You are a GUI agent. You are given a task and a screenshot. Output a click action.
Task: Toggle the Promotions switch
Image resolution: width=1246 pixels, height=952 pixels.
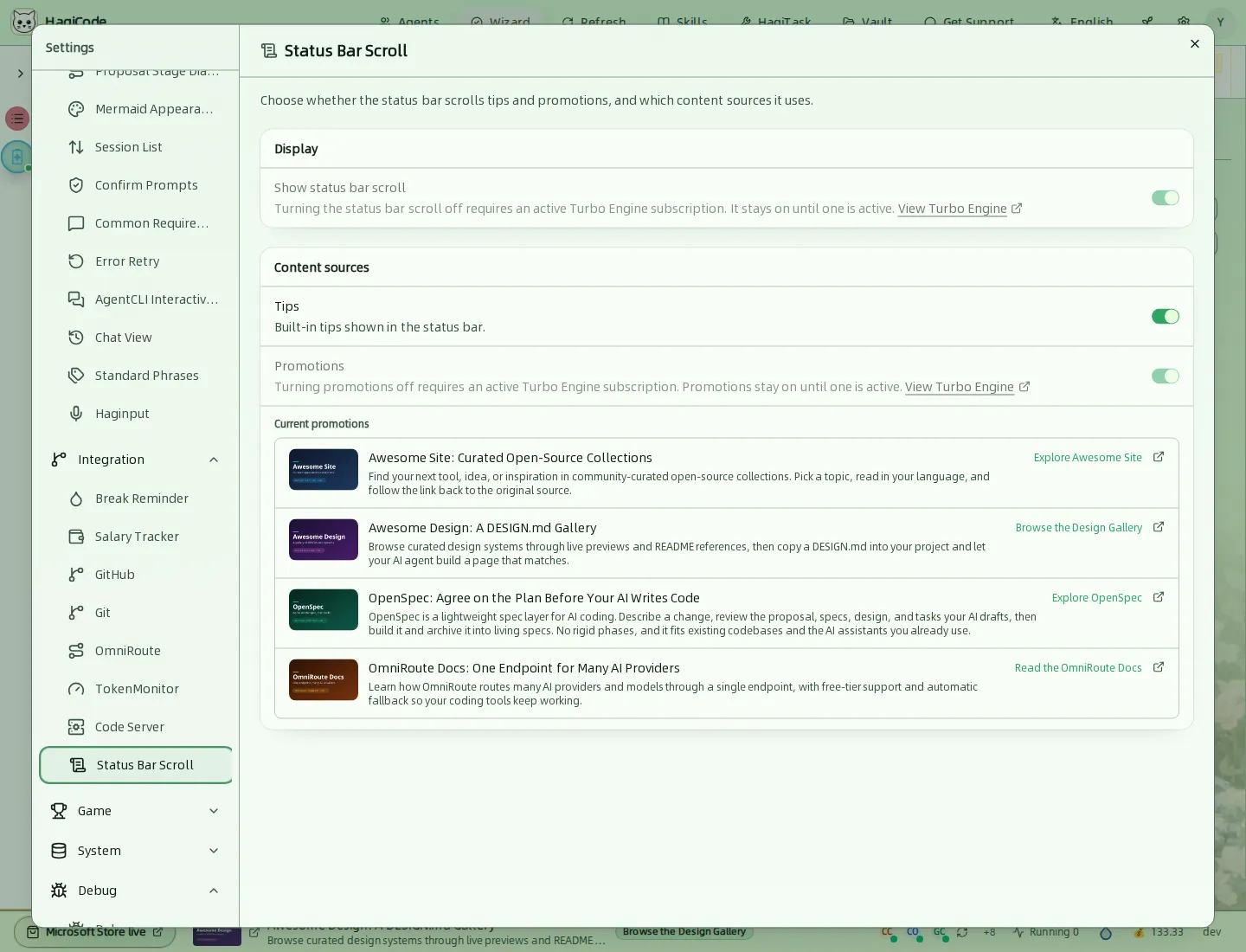1166,376
